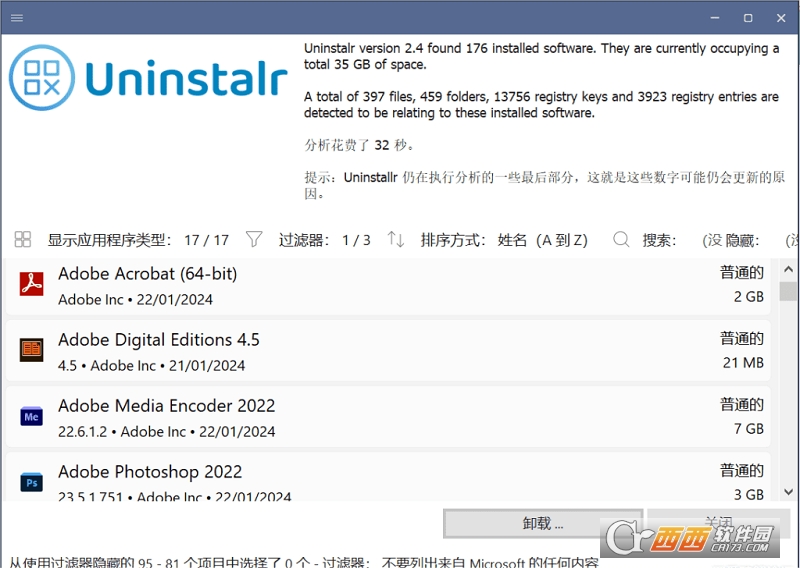Select the Adobe Photoshop 2022 entry
The height and width of the screenshot is (568, 800).
pyautogui.click(x=388, y=477)
